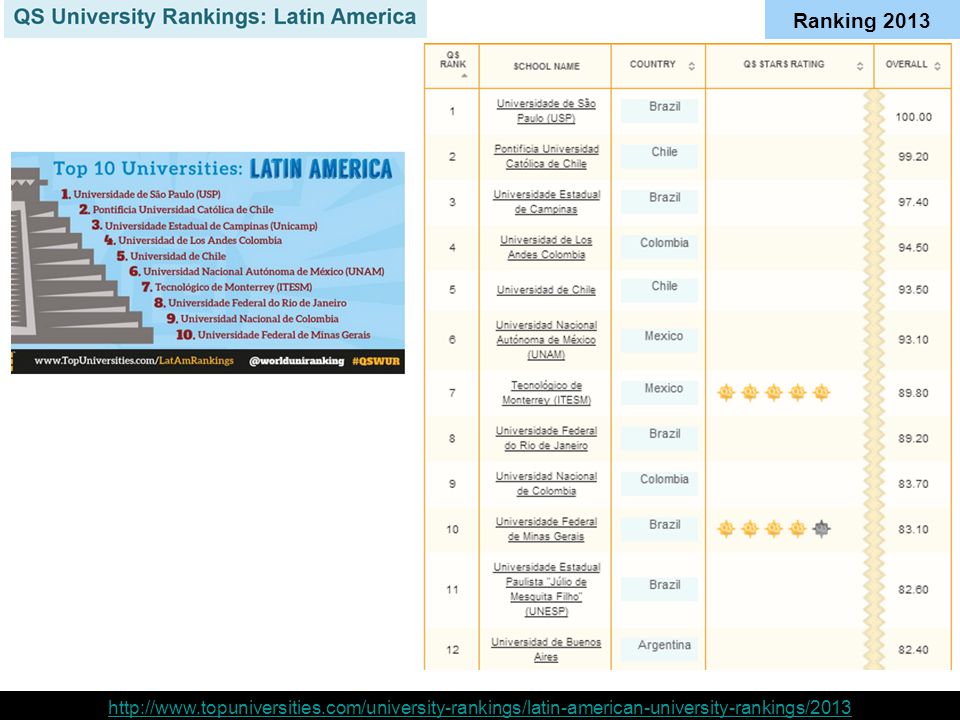Viewport: 960px width, 720px height.
Task: Click the overall score 99.20
Action: (913, 157)
